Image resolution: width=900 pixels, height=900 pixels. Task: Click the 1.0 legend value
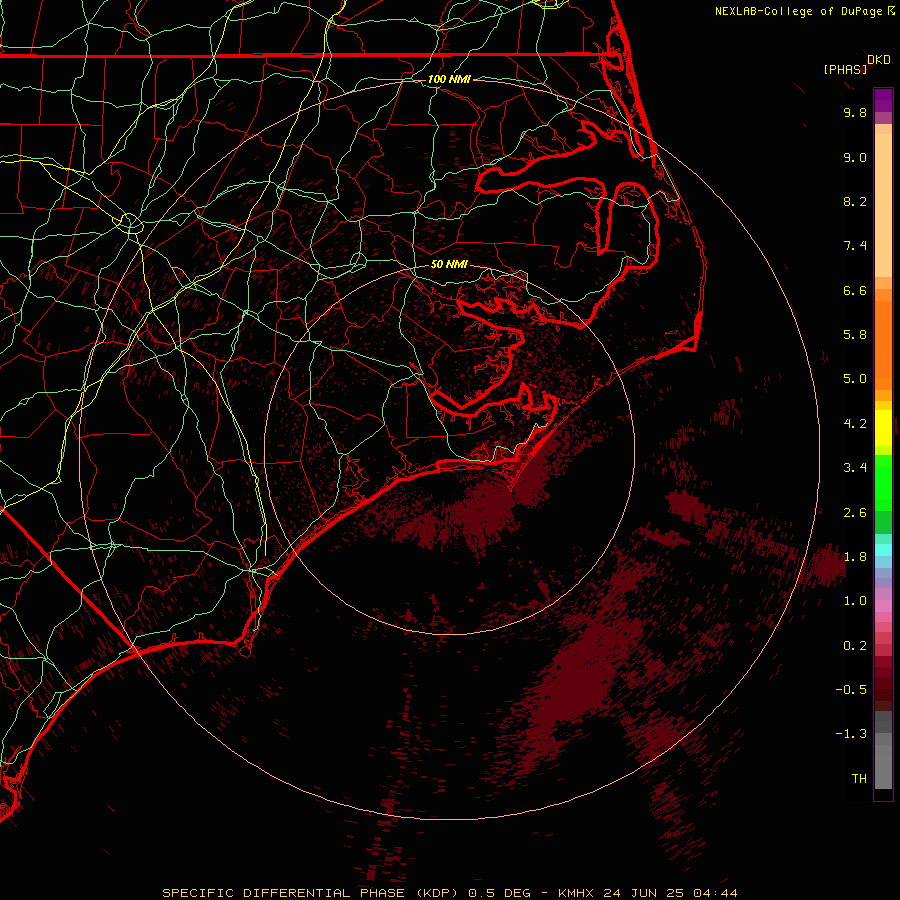tap(855, 601)
